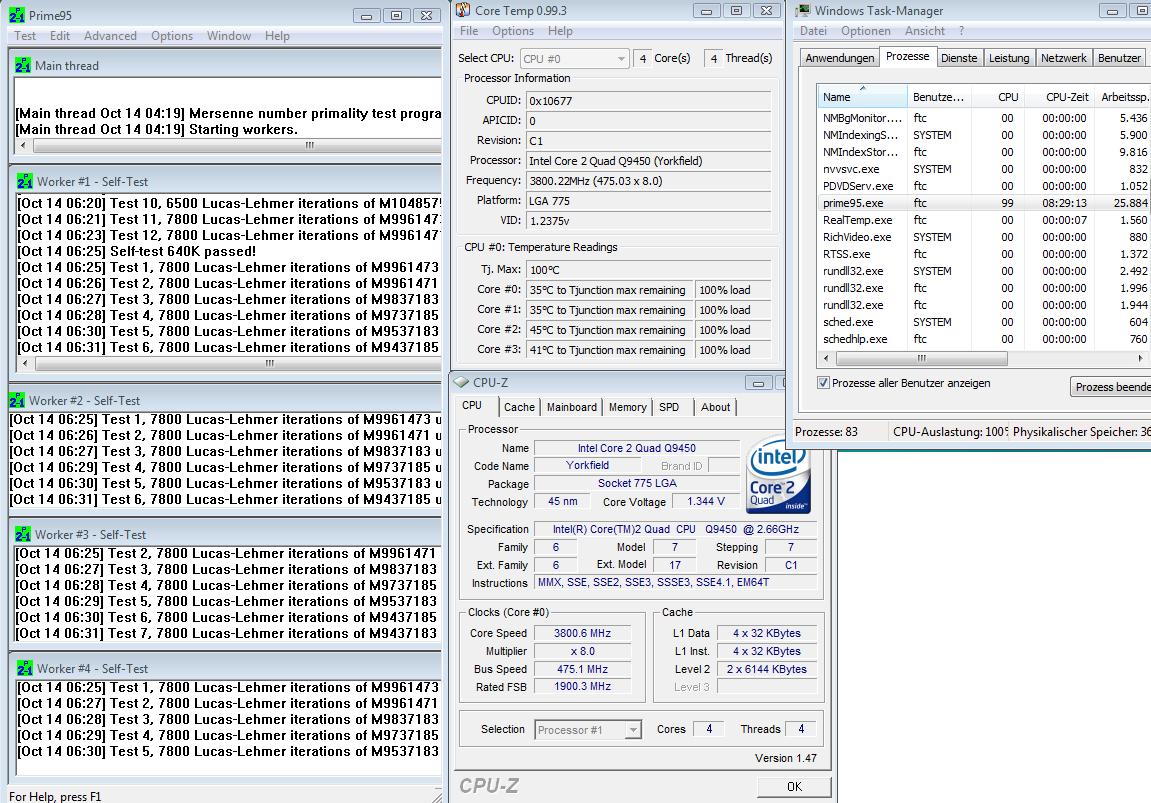
Task: Open the File menu in Core Temp
Action: pos(469,31)
